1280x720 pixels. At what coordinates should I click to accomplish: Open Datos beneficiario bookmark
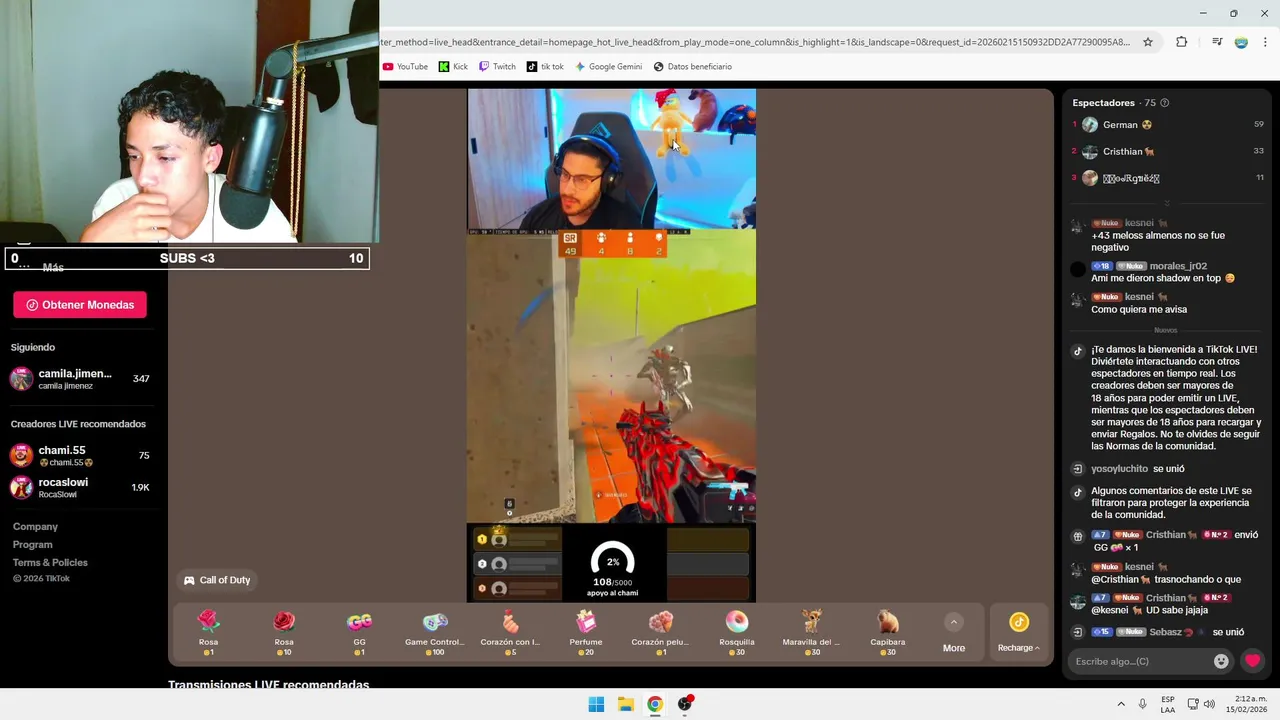[693, 67]
